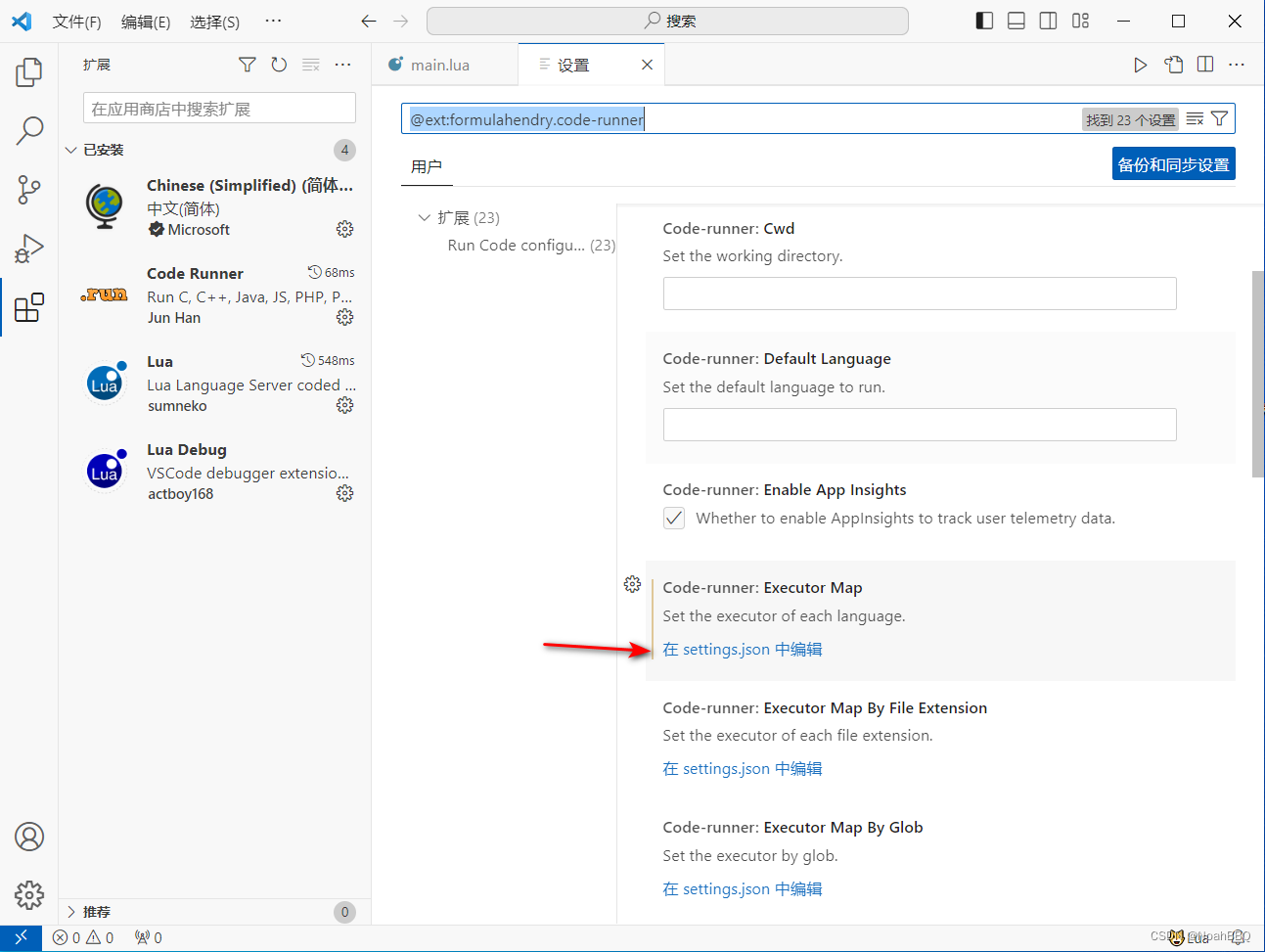The image size is (1265, 952).
Task: Edit Executor Map in settings.json link
Action: pos(743,650)
